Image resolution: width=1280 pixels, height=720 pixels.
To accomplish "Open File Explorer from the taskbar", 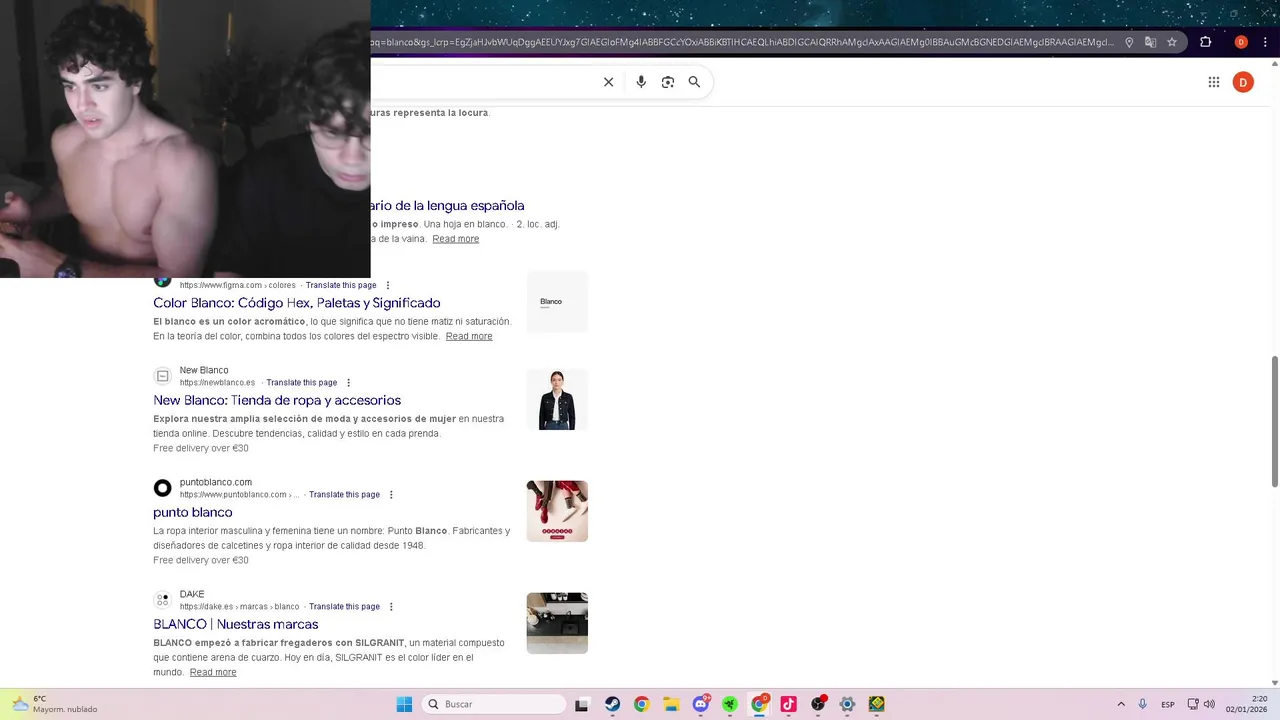I will [671, 704].
